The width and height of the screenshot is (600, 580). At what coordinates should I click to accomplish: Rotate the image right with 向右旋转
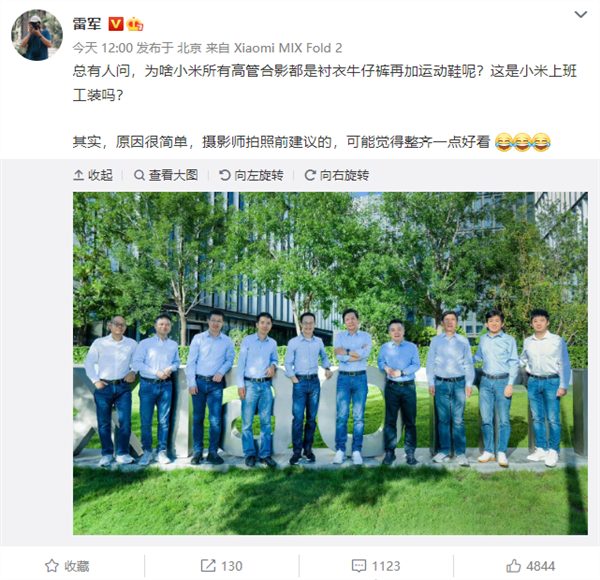click(337, 175)
